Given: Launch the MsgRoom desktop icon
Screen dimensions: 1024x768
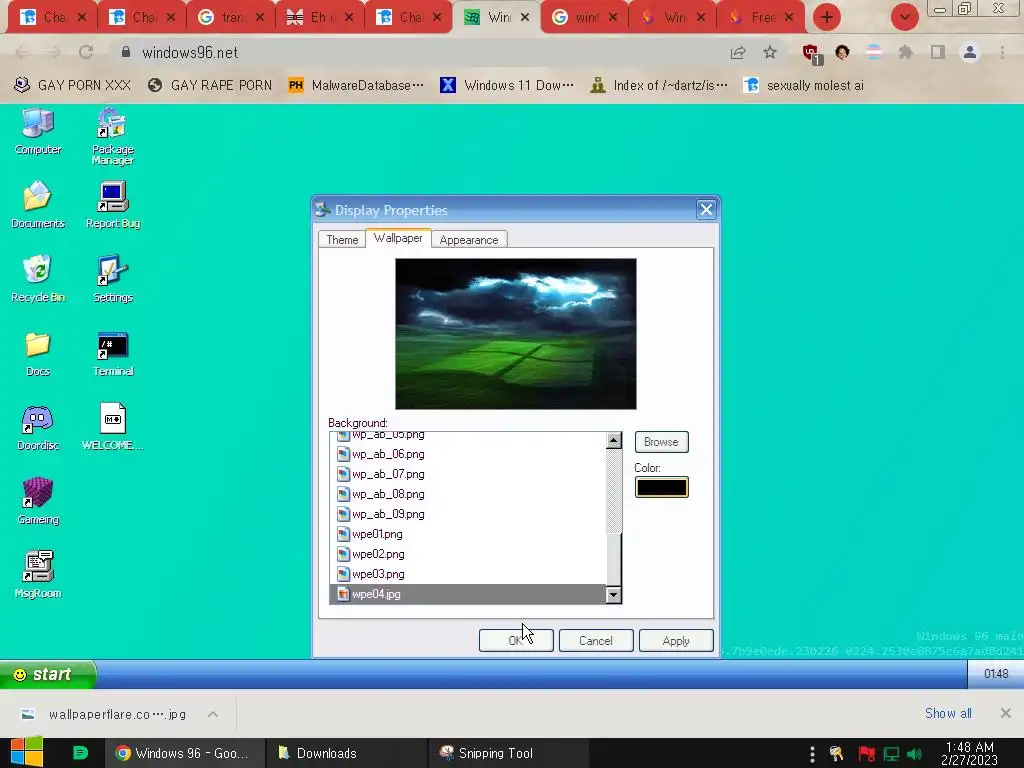Looking at the screenshot, I should point(38,575).
